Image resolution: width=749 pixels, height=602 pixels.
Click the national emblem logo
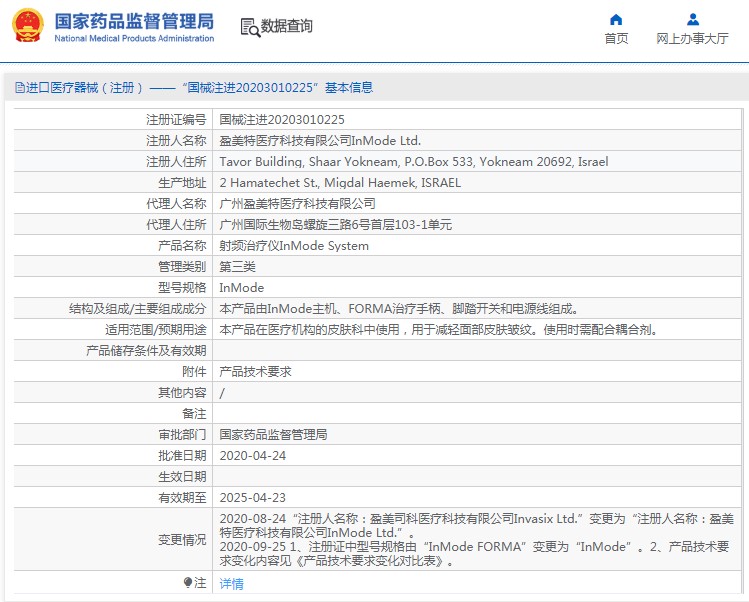click(28, 25)
